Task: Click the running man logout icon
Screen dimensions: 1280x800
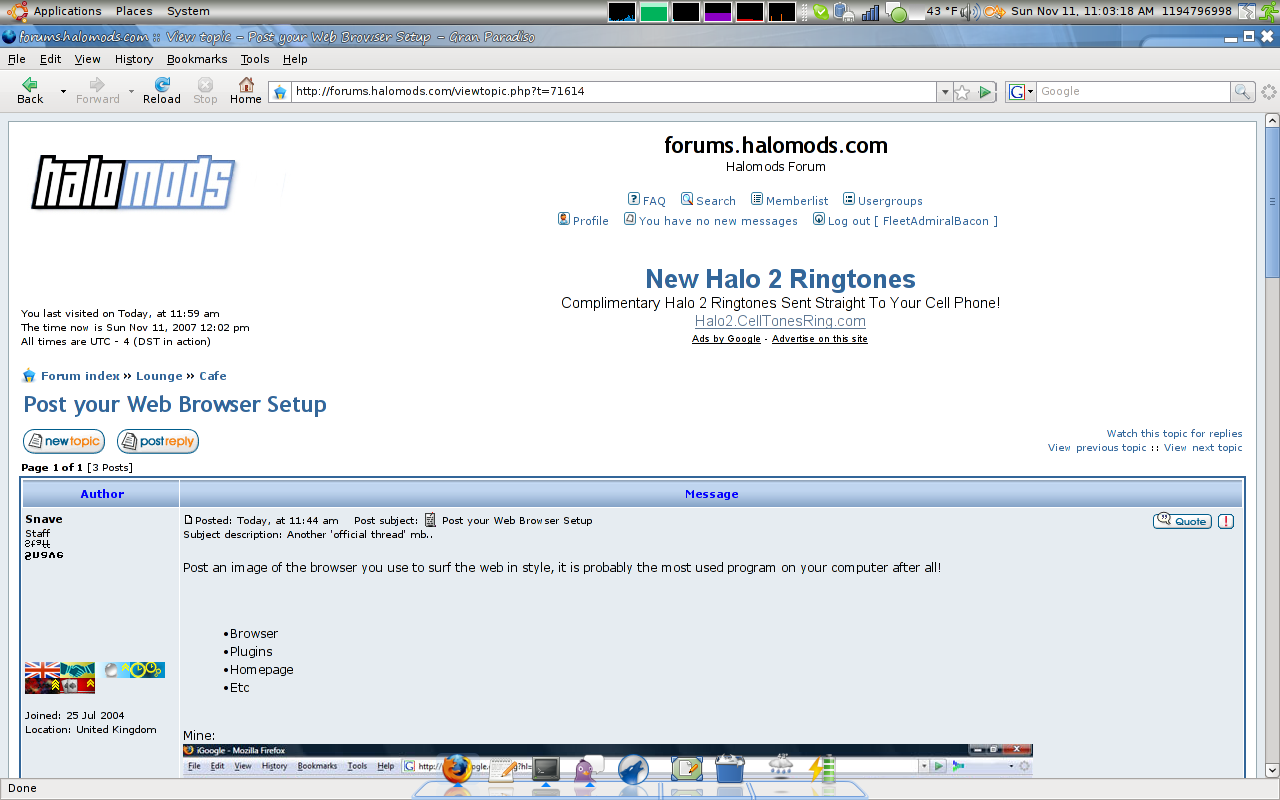Action: pyautogui.click(x=1268, y=12)
